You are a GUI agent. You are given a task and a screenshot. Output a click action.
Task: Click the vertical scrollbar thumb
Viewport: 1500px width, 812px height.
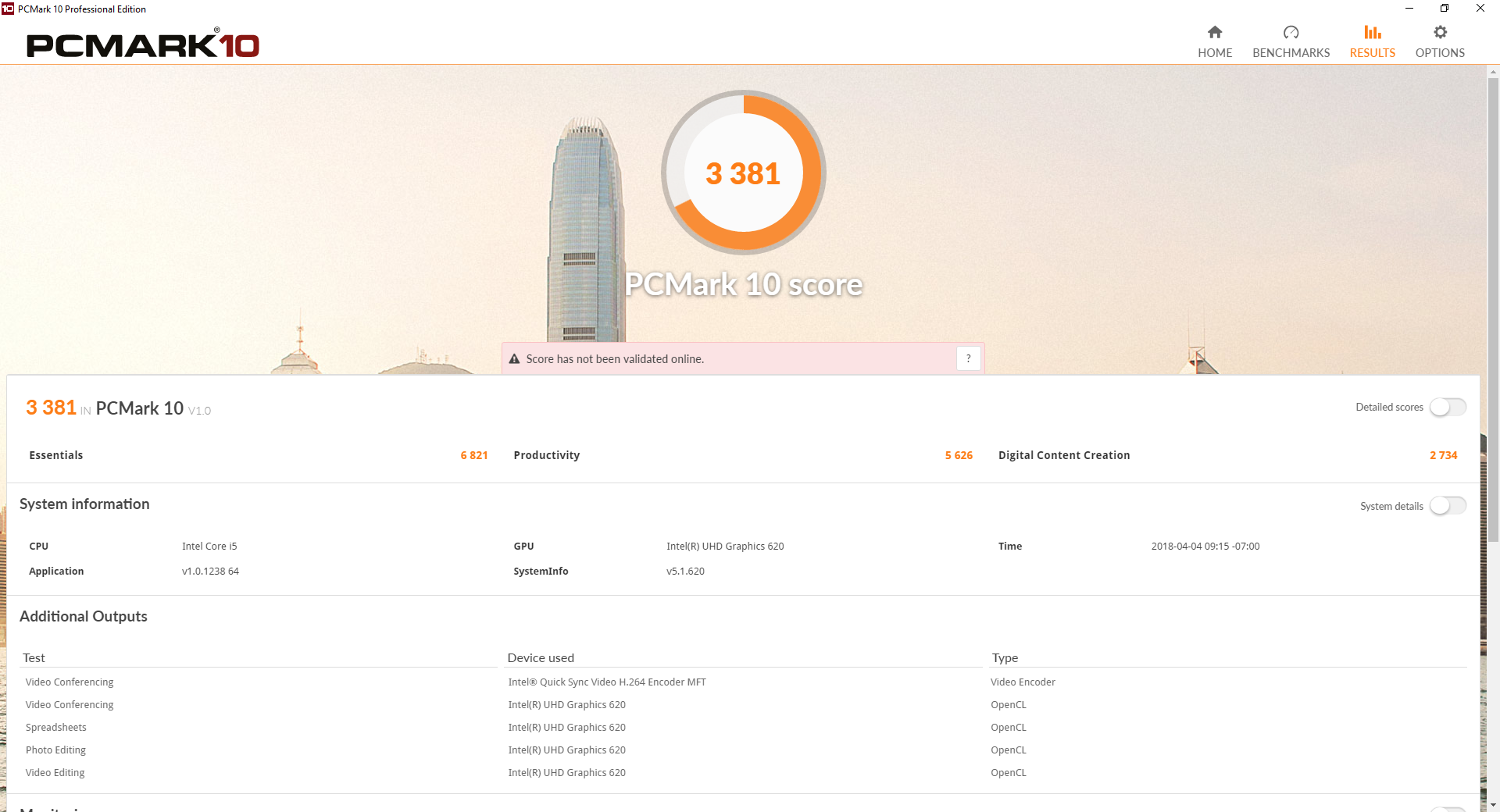tap(1493, 312)
